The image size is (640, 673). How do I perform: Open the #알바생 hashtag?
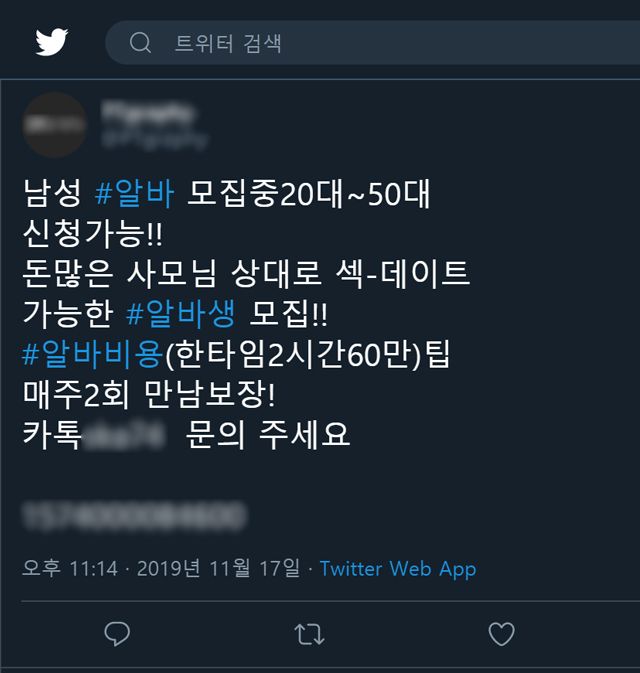tap(181, 313)
